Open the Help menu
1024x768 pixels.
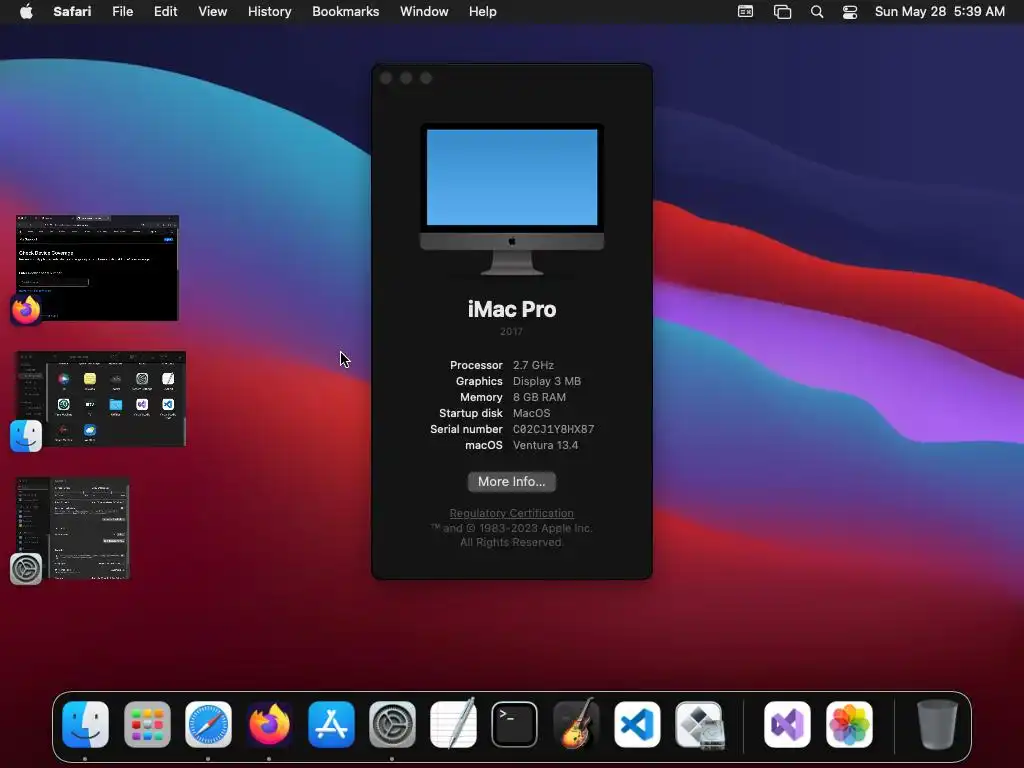pos(483,12)
